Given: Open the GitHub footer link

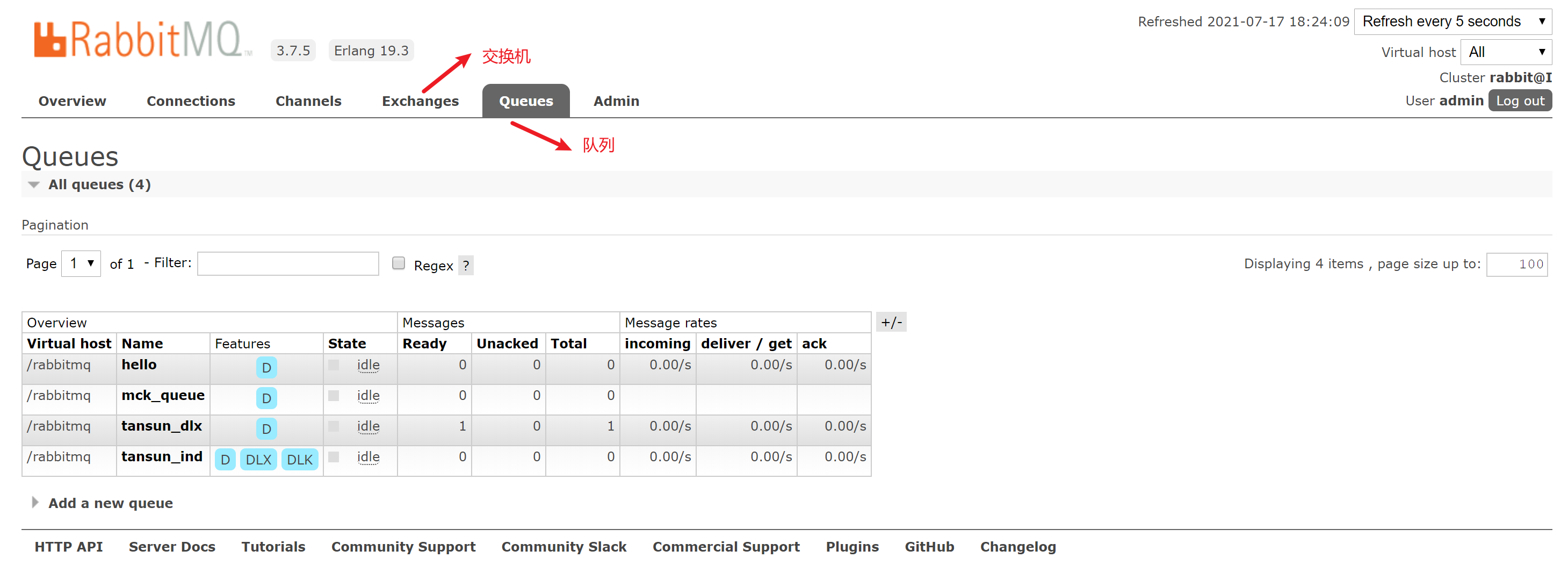Looking at the screenshot, I should tap(929, 546).
